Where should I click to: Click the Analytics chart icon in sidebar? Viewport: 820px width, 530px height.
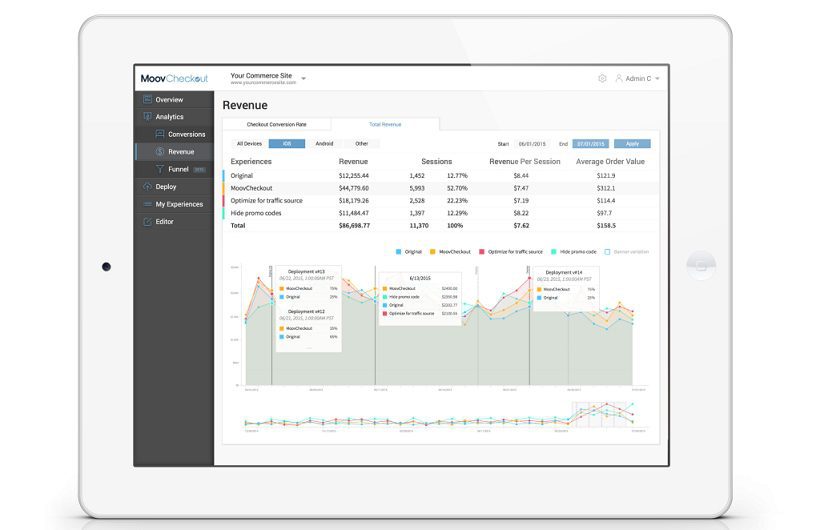point(147,117)
